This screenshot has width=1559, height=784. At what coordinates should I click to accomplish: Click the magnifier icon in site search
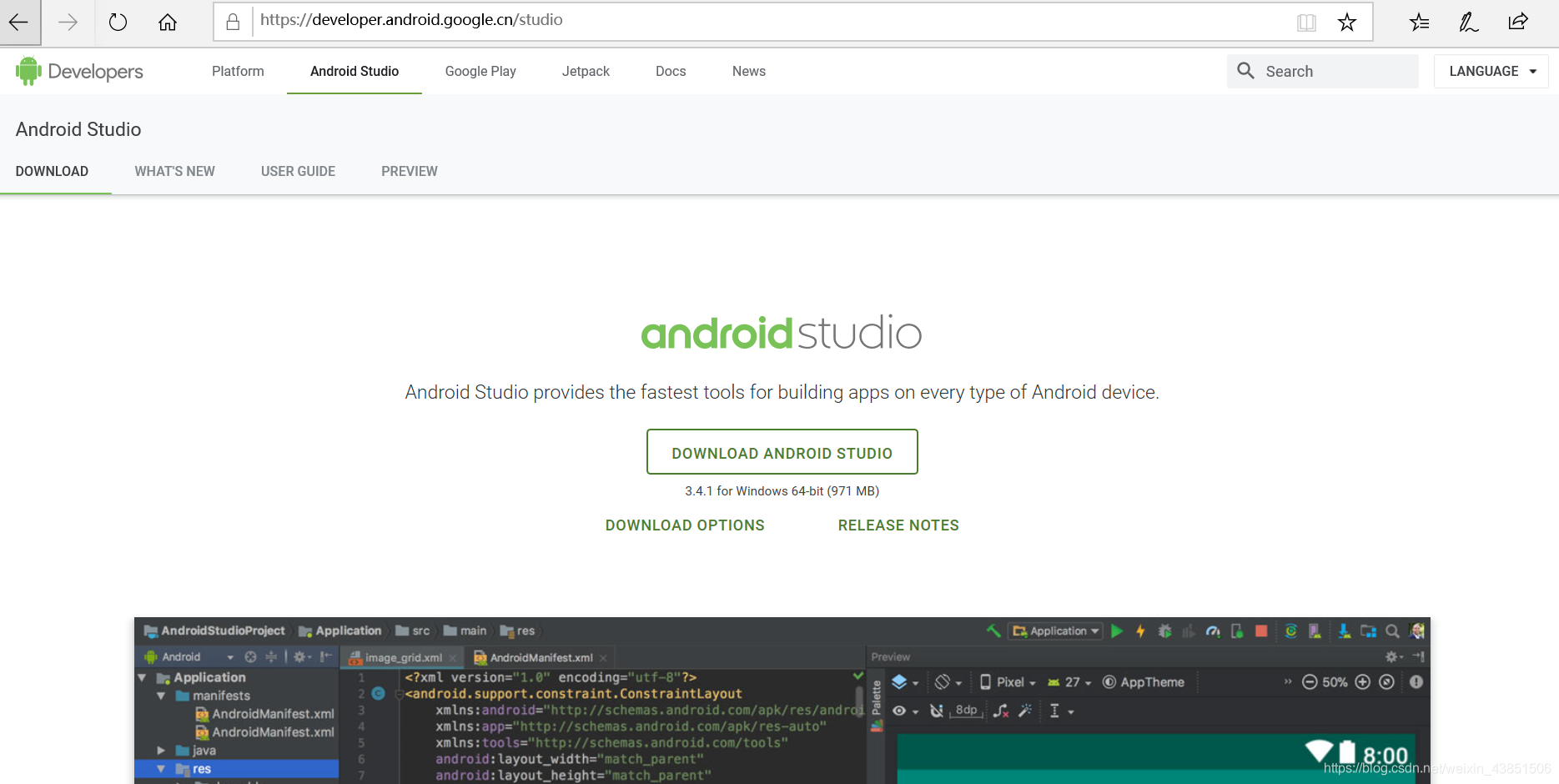1245,71
